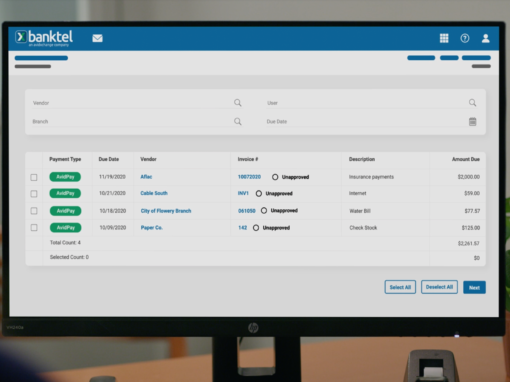Click the Unapproved circle for invoice 142
Screen dimensions: 510x382
(256, 228)
